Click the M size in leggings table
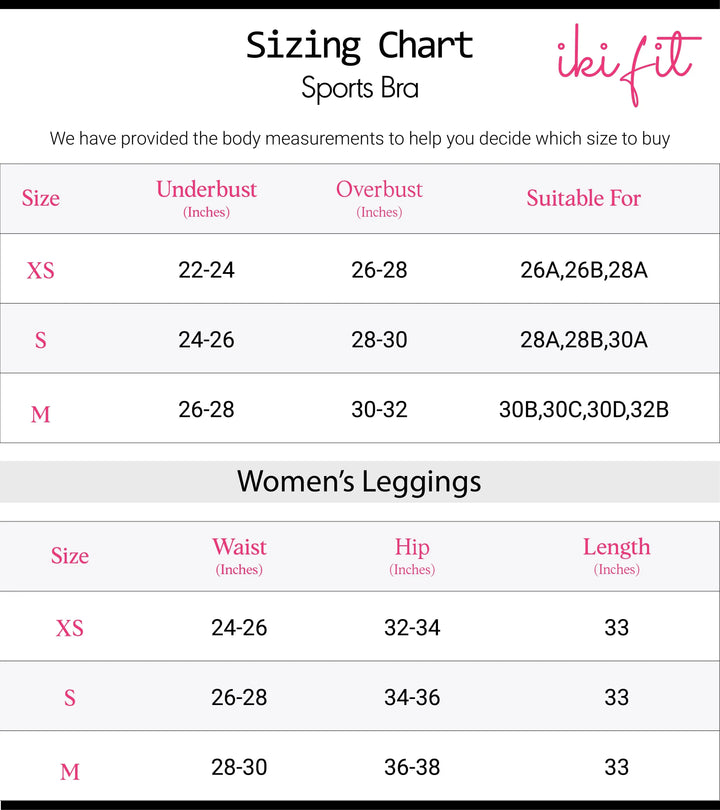This screenshot has width=720, height=810. pos(70,771)
